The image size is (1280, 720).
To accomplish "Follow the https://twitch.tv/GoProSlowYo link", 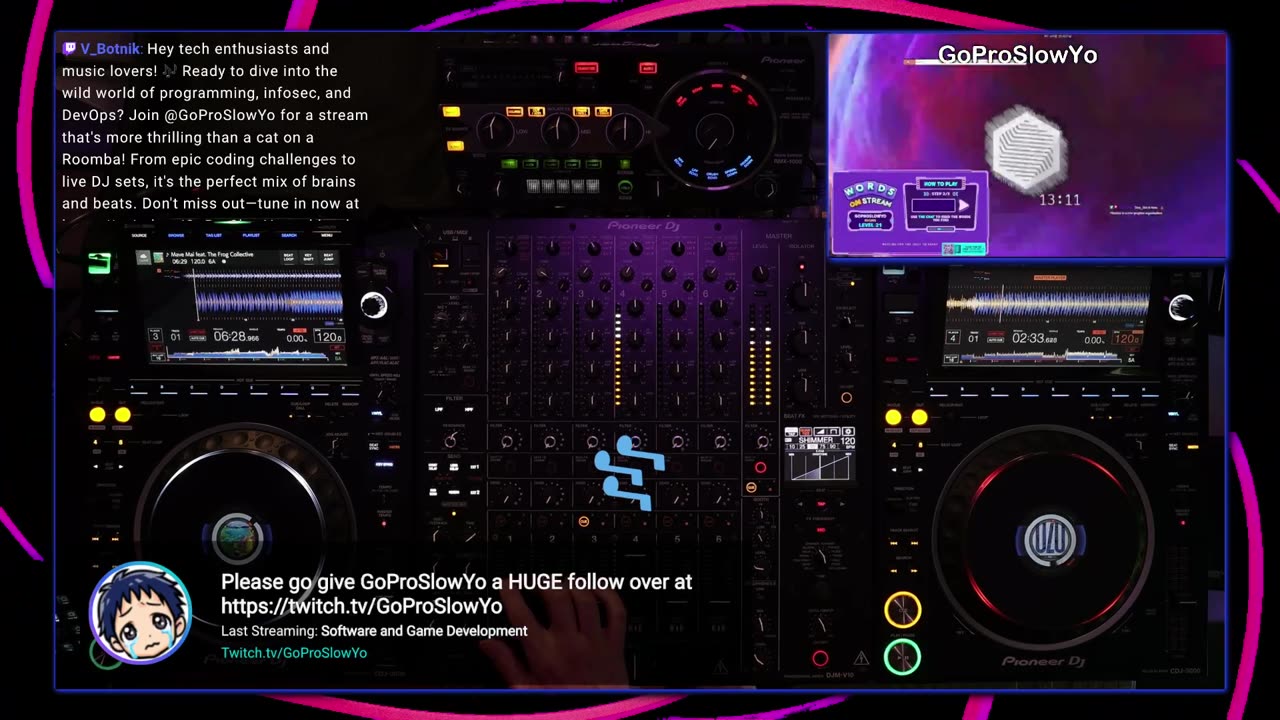I will click(361, 606).
